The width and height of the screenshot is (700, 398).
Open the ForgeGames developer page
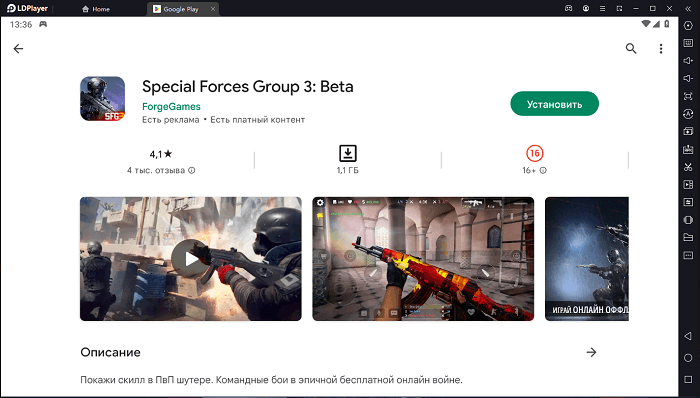click(171, 107)
